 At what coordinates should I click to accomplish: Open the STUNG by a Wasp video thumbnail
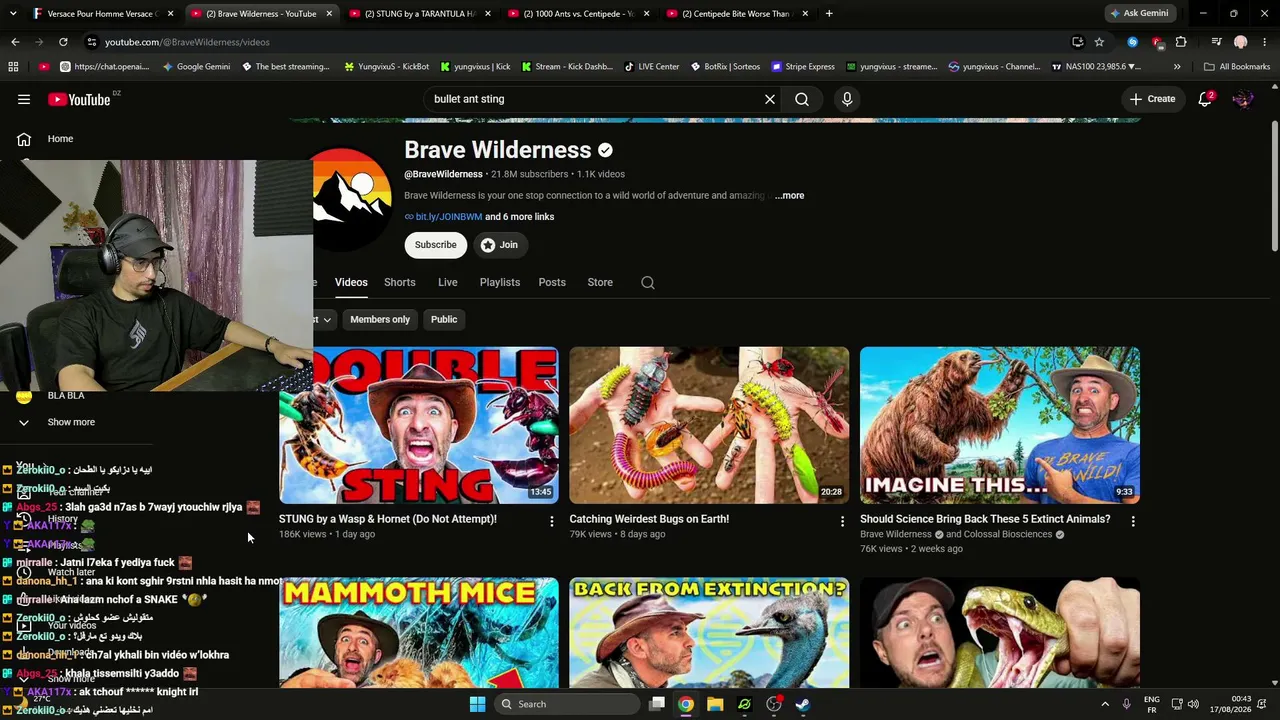click(419, 425)
